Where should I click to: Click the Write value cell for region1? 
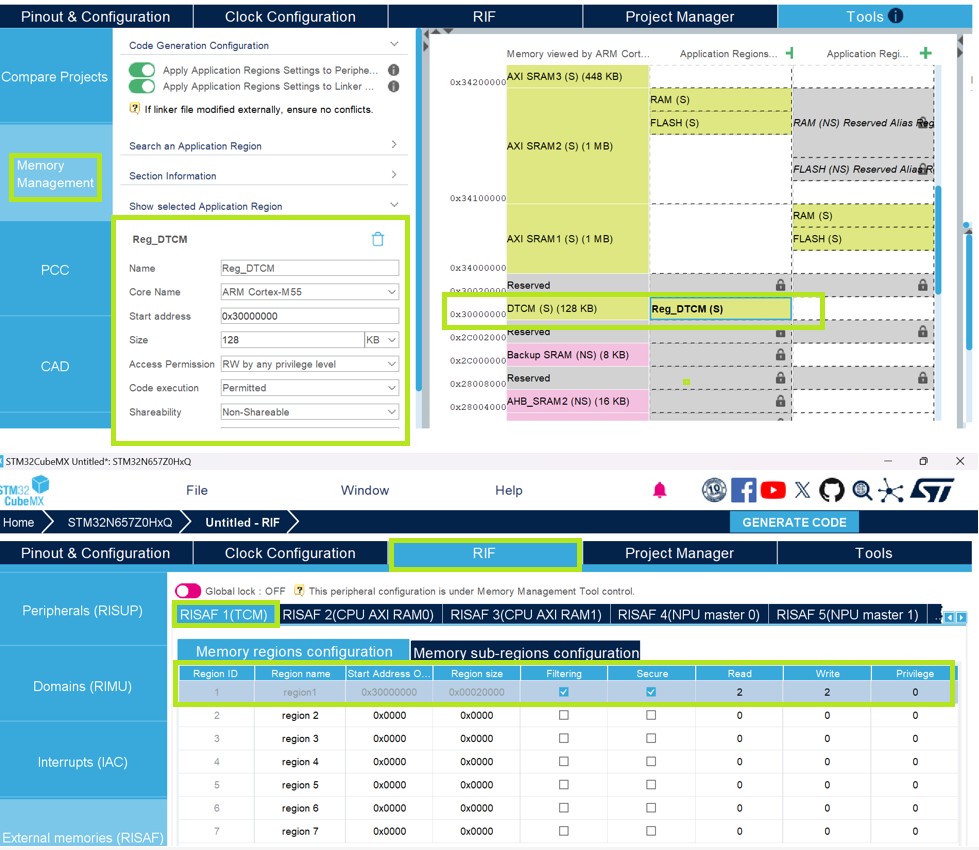coord(827,692)
